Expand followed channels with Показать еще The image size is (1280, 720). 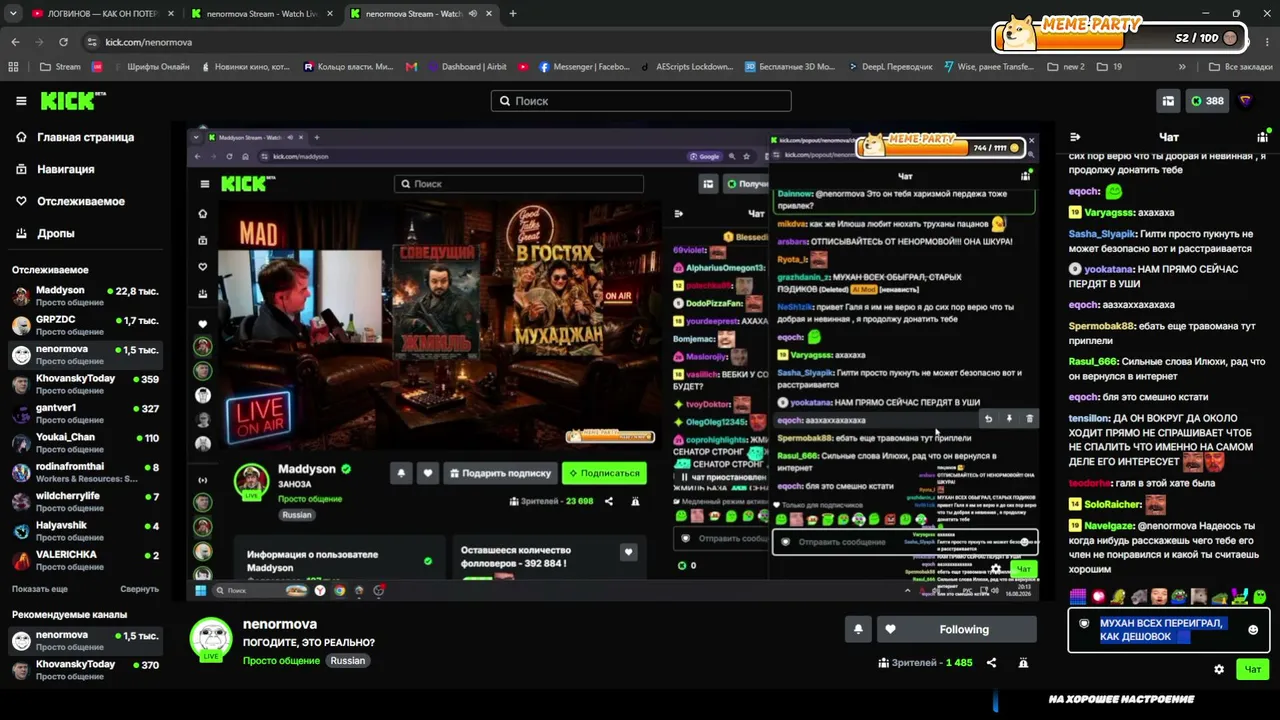point(40,589)
